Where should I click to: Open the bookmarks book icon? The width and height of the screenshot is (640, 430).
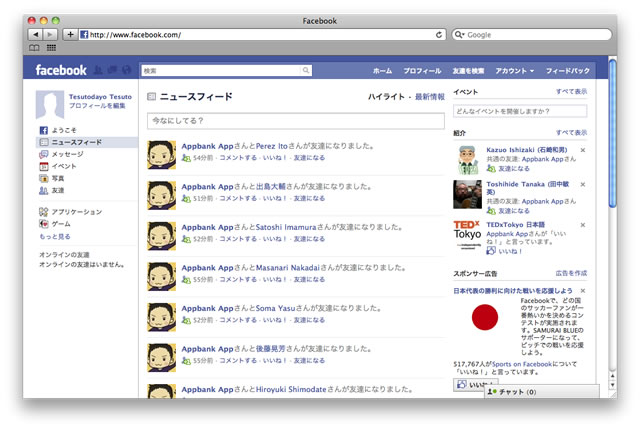34,48
